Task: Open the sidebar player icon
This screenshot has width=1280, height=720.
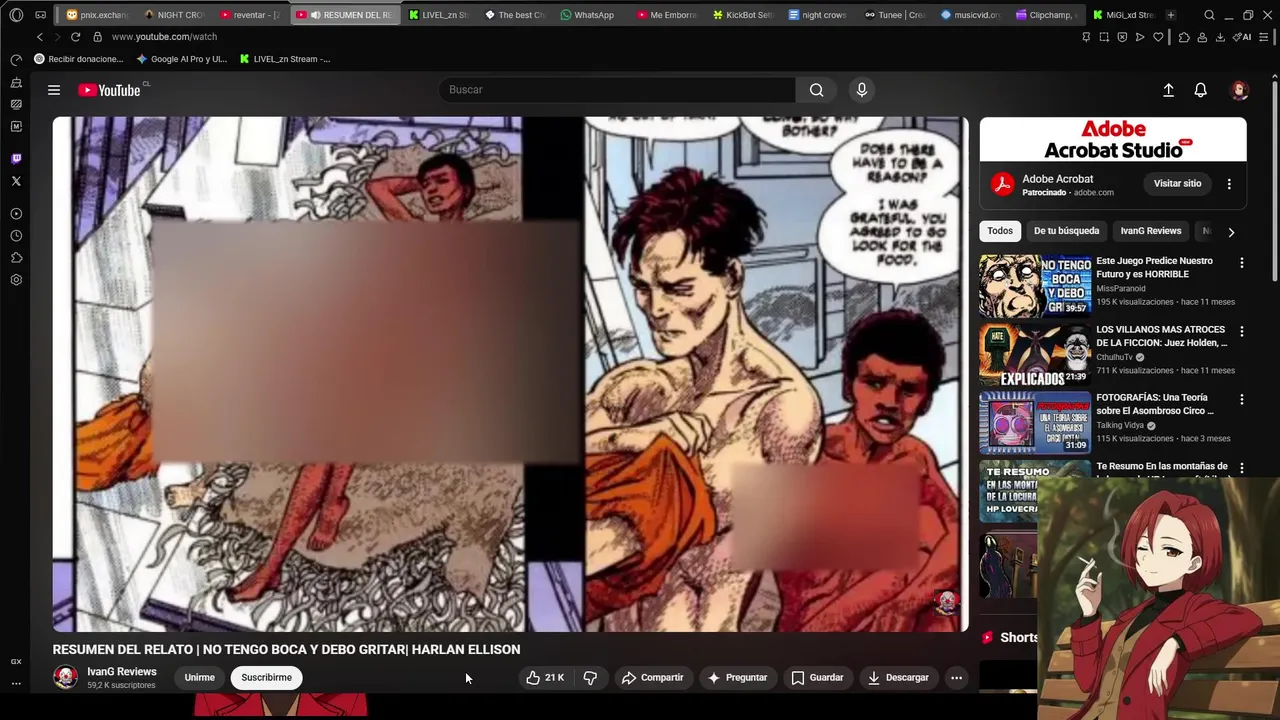Action: tap(16, 214)
